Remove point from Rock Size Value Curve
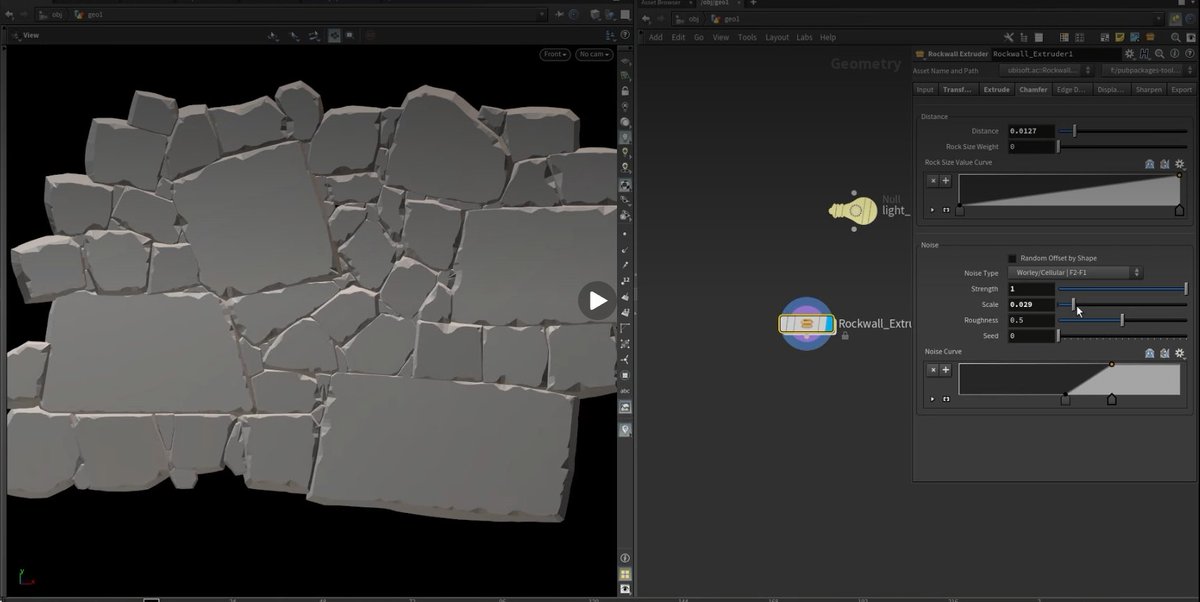Image resolution: width=1200 pixels, height=602 pixels. click(933, 181)
